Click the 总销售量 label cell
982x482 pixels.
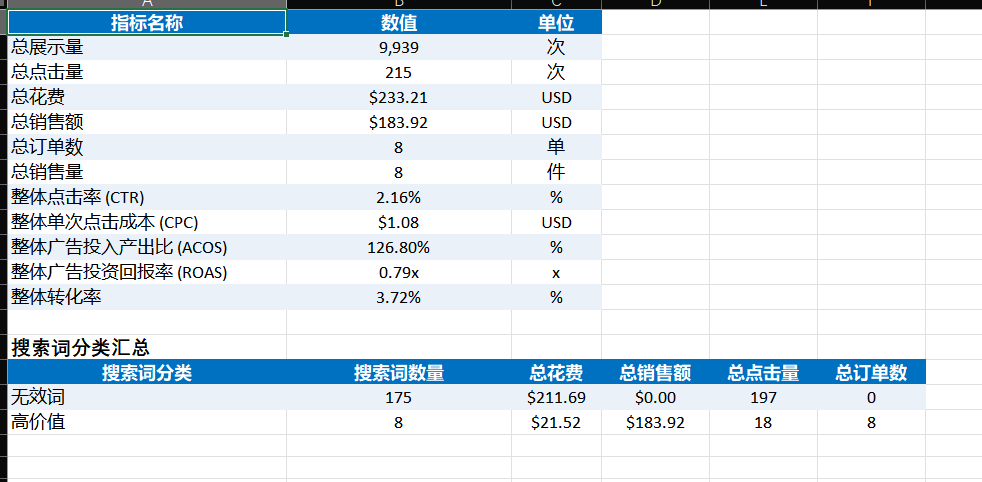click(147, 173)
